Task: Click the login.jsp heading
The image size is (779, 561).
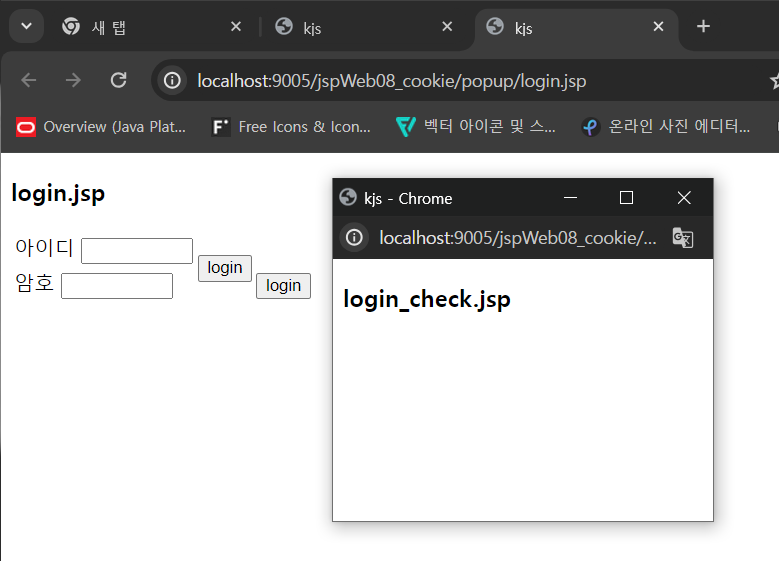Action: pos(58,194)
